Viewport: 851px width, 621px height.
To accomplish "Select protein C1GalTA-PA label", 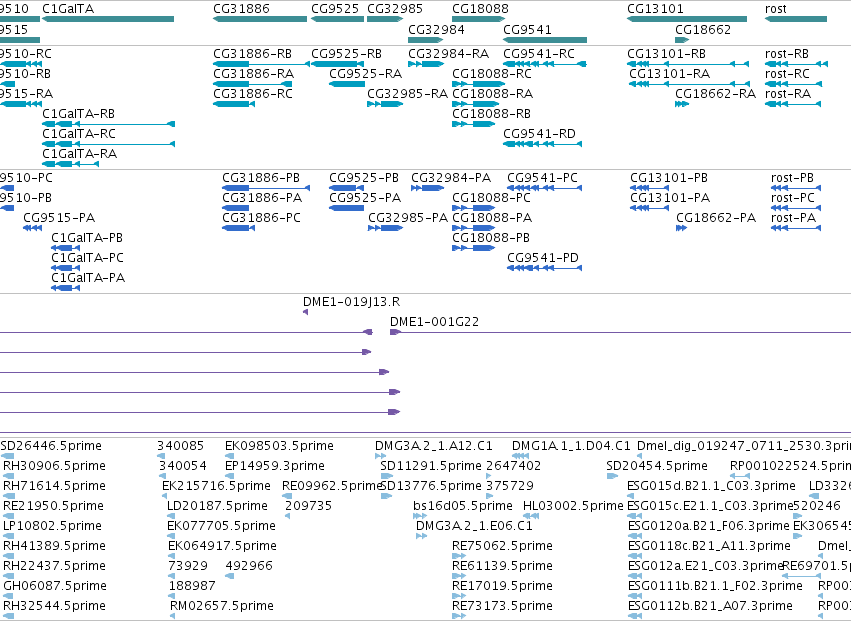I will (x=88, y=278).
